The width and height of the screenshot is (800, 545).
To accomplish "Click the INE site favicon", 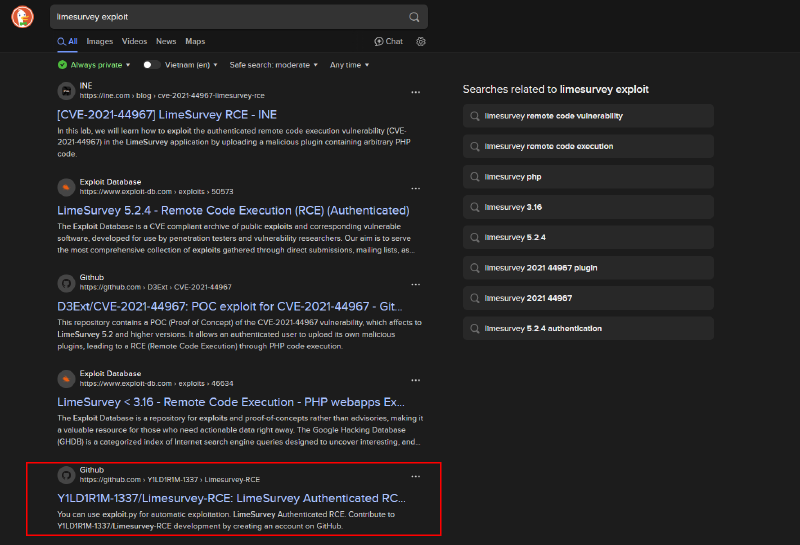I will pyautogui.click(x=66, y=90).
